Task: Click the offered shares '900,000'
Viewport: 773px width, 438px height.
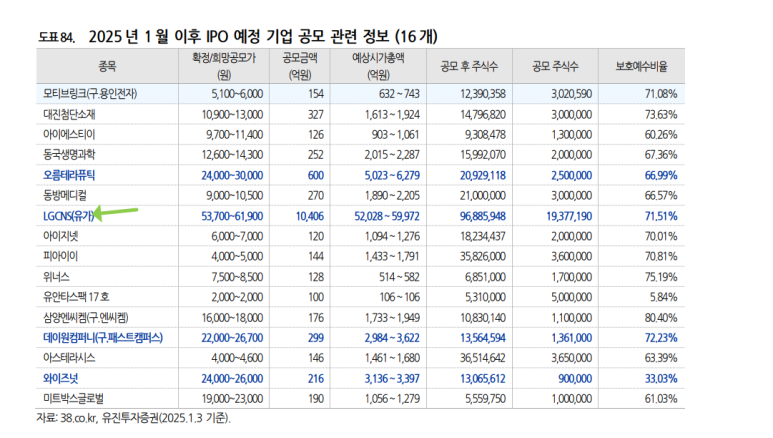Action: [575, 378]
